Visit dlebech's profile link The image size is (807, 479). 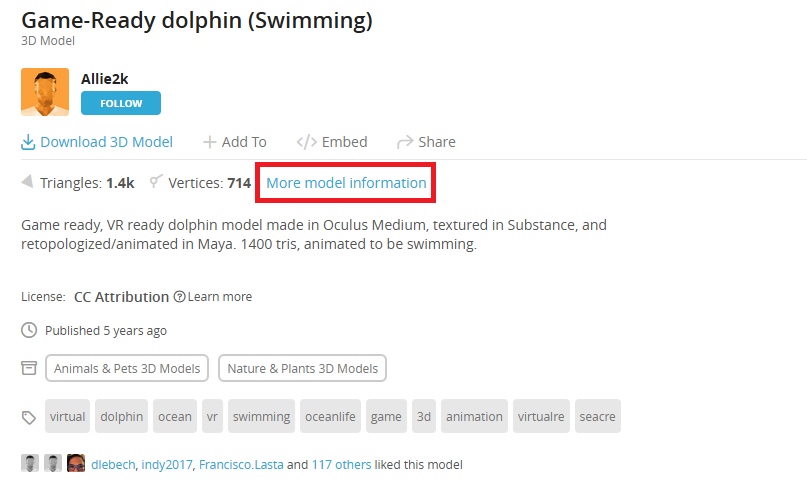tap(113, 464)
